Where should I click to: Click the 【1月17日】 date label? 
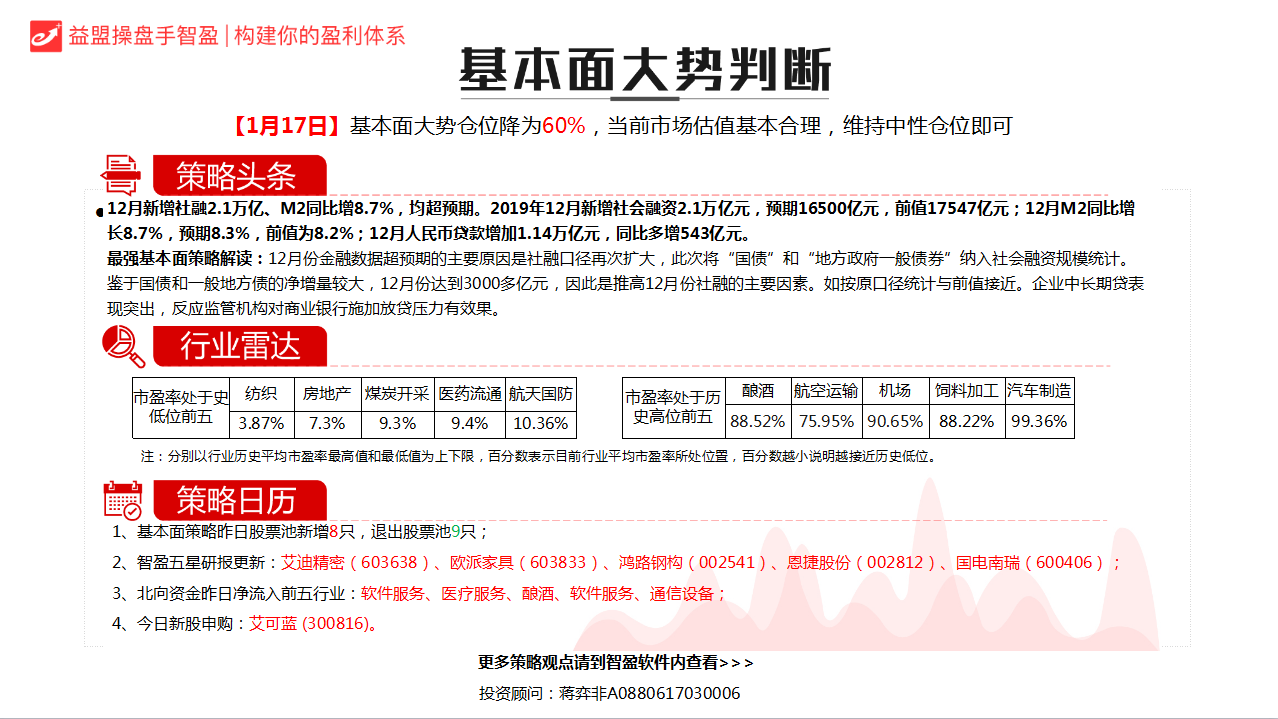click(x=285, y=126)
